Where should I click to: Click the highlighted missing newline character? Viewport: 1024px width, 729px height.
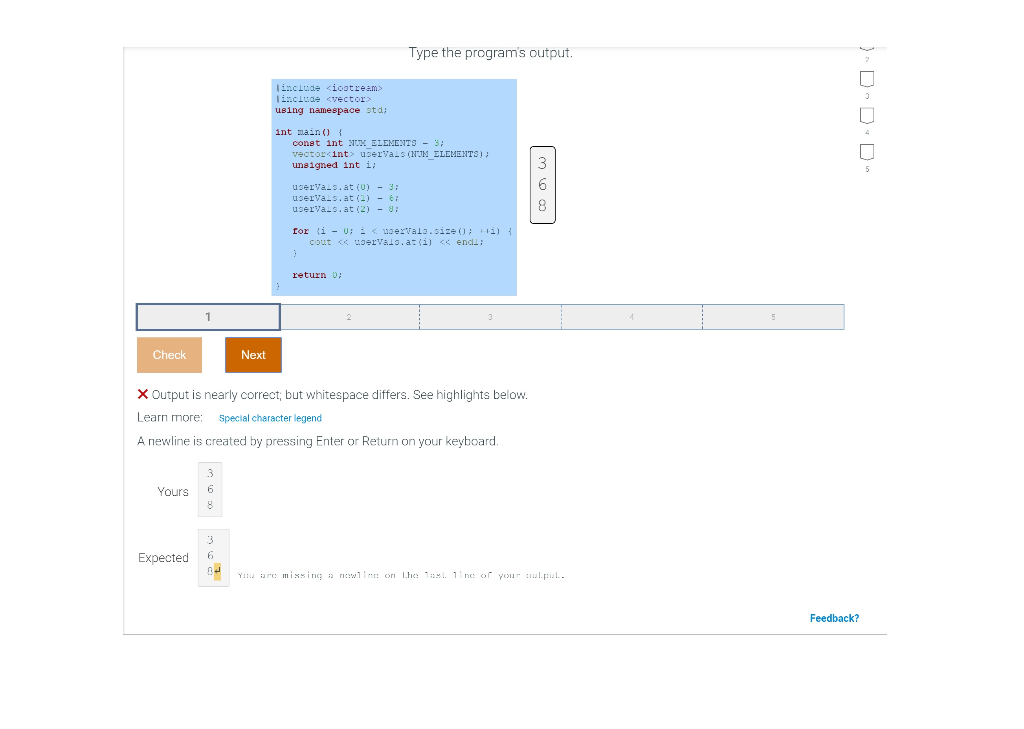[x=215, y=569]
